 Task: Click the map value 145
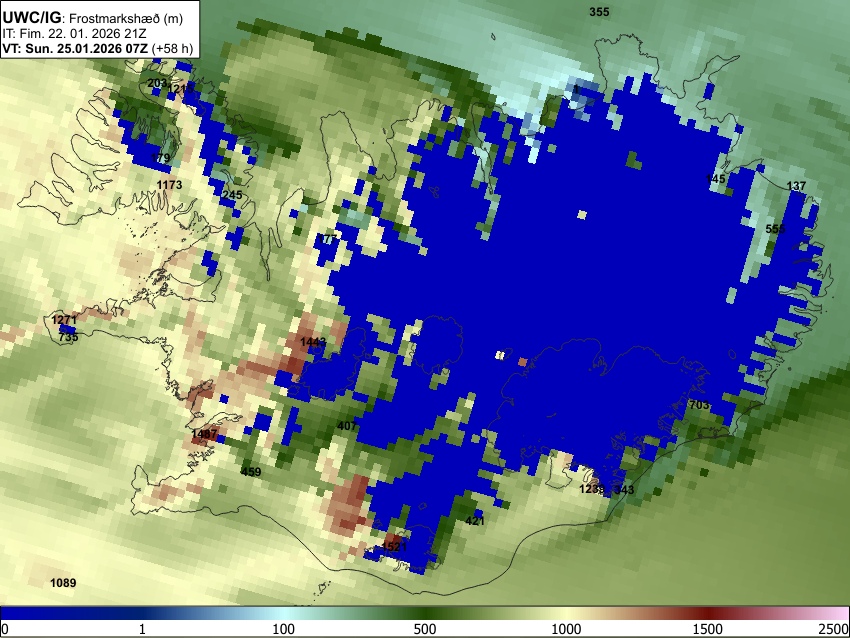[x=716, y=179]
